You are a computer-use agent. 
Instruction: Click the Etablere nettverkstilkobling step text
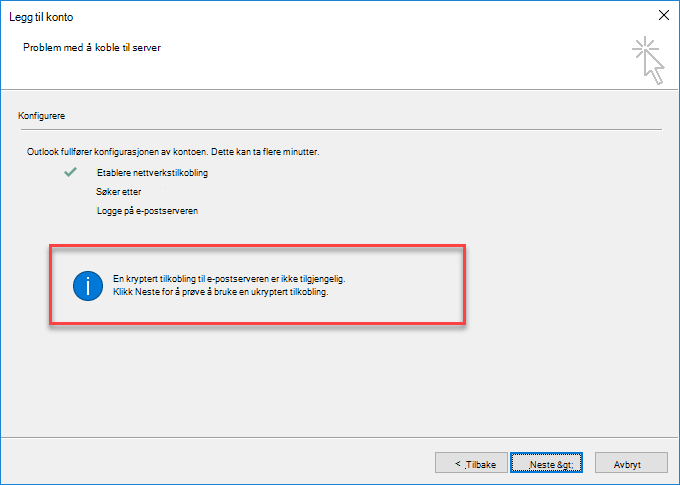click(152, 173)
